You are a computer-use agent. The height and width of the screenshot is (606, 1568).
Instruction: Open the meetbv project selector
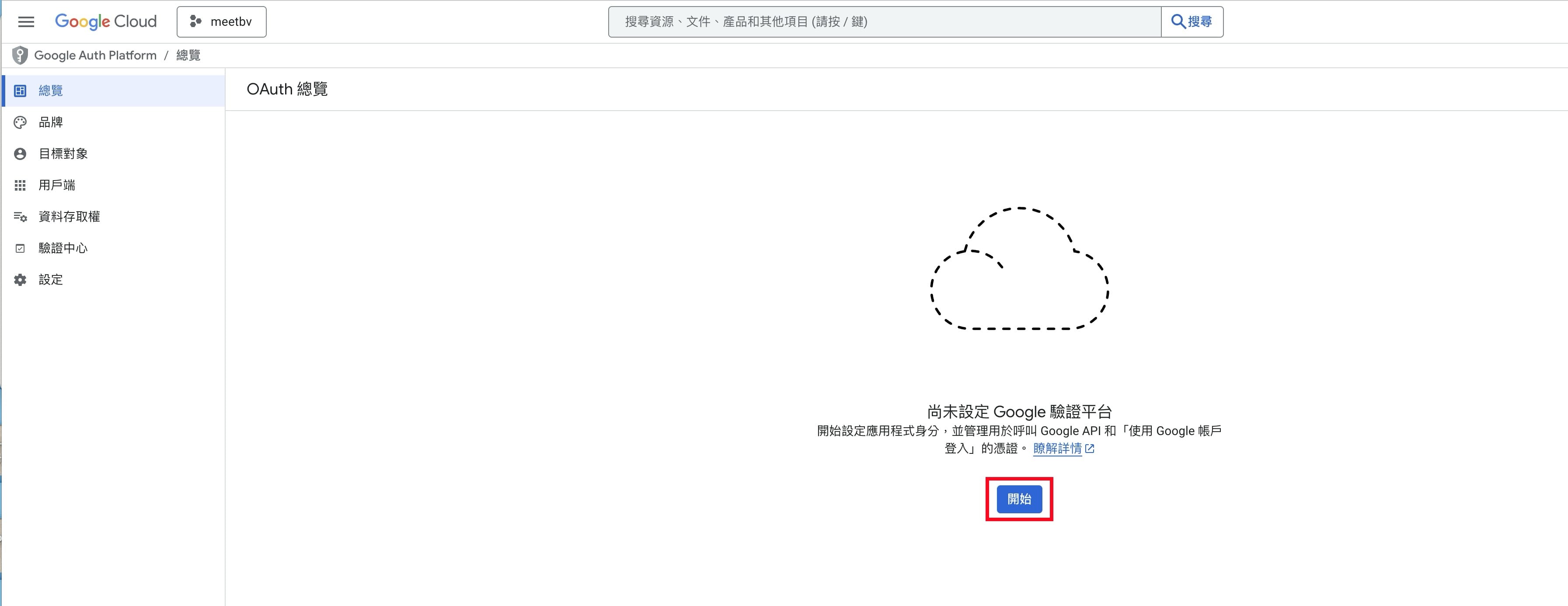tap(222, 22)
